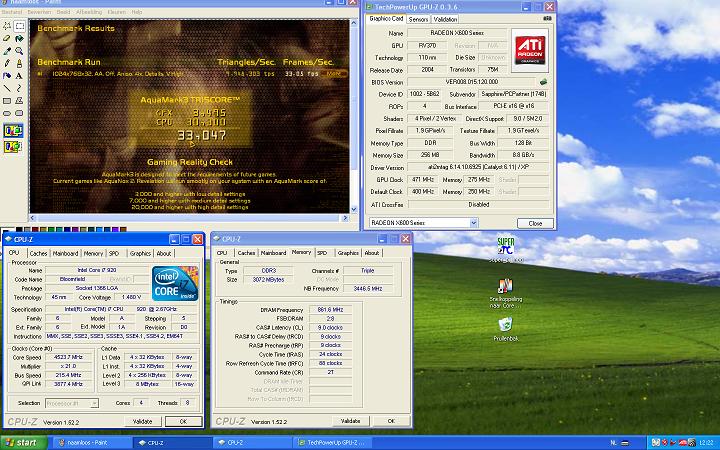Click the GPU-Z camera screenshot icon
This screenshot has height=450, width=720.
click(x=547, y=19)
